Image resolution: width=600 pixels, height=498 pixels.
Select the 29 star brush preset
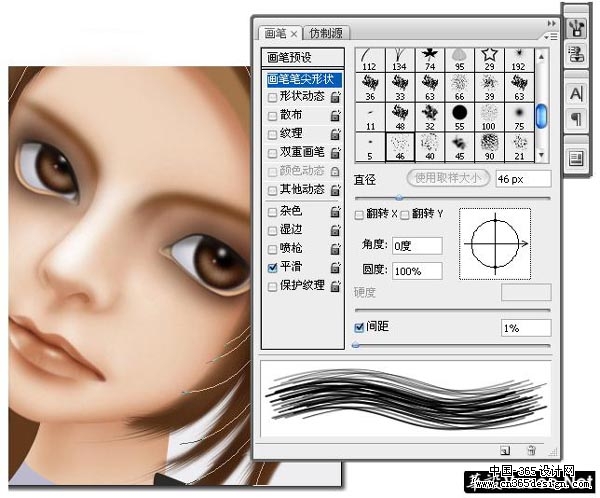pyautogui.click(x=489, y=60)
